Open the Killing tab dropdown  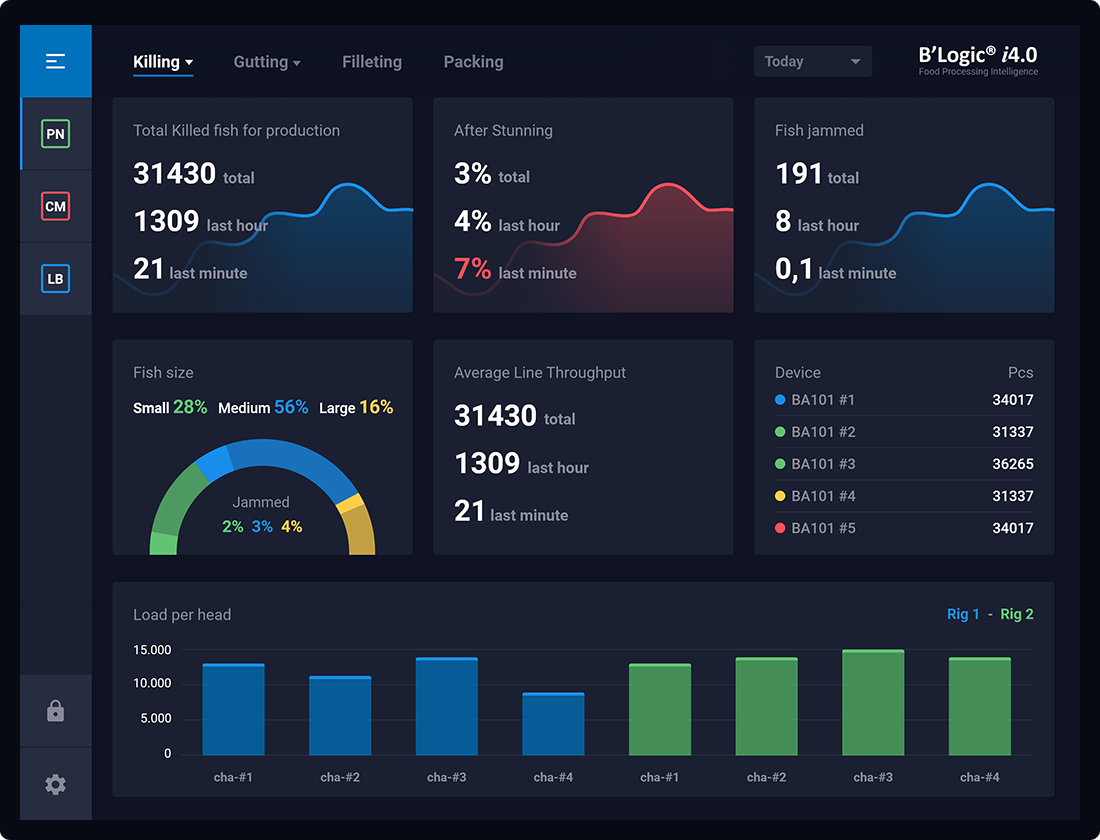[x=162, y=61]
